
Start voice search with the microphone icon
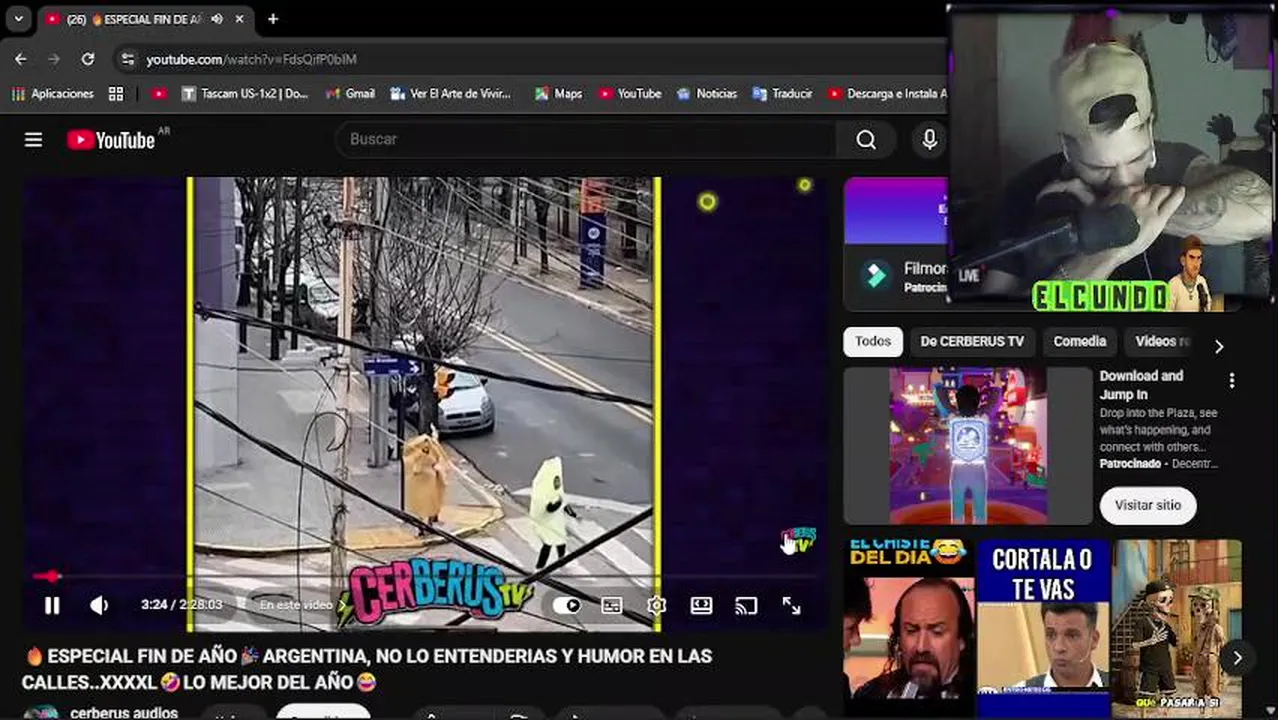[929, 140]
